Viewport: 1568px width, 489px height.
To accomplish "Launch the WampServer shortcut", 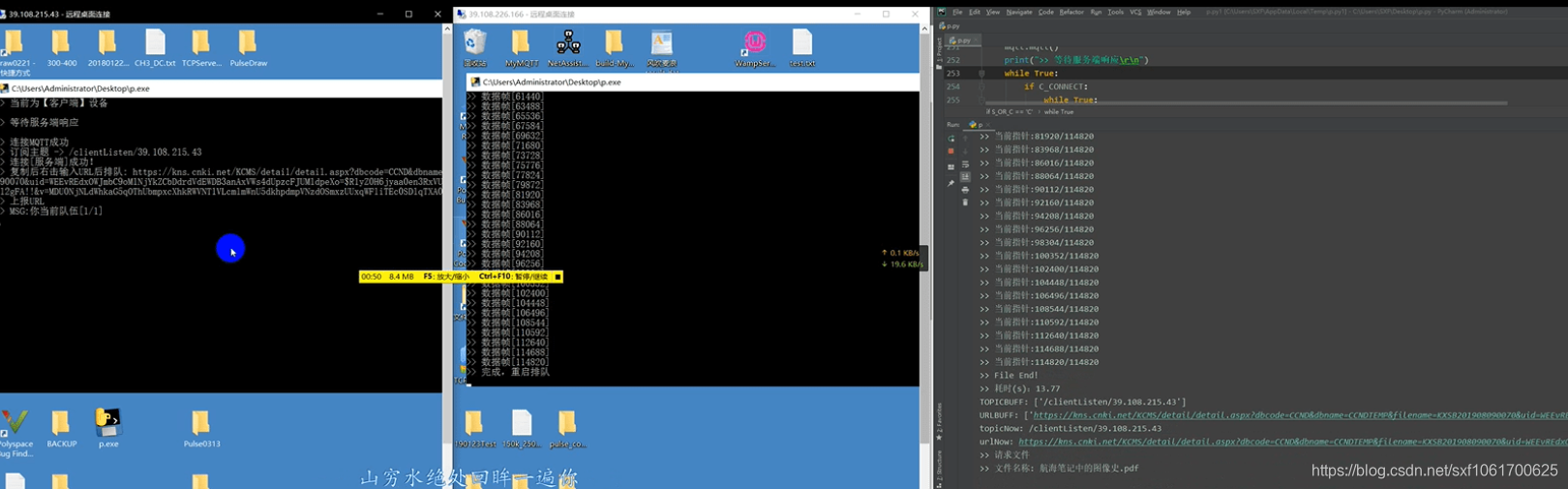I will [754, 47].
